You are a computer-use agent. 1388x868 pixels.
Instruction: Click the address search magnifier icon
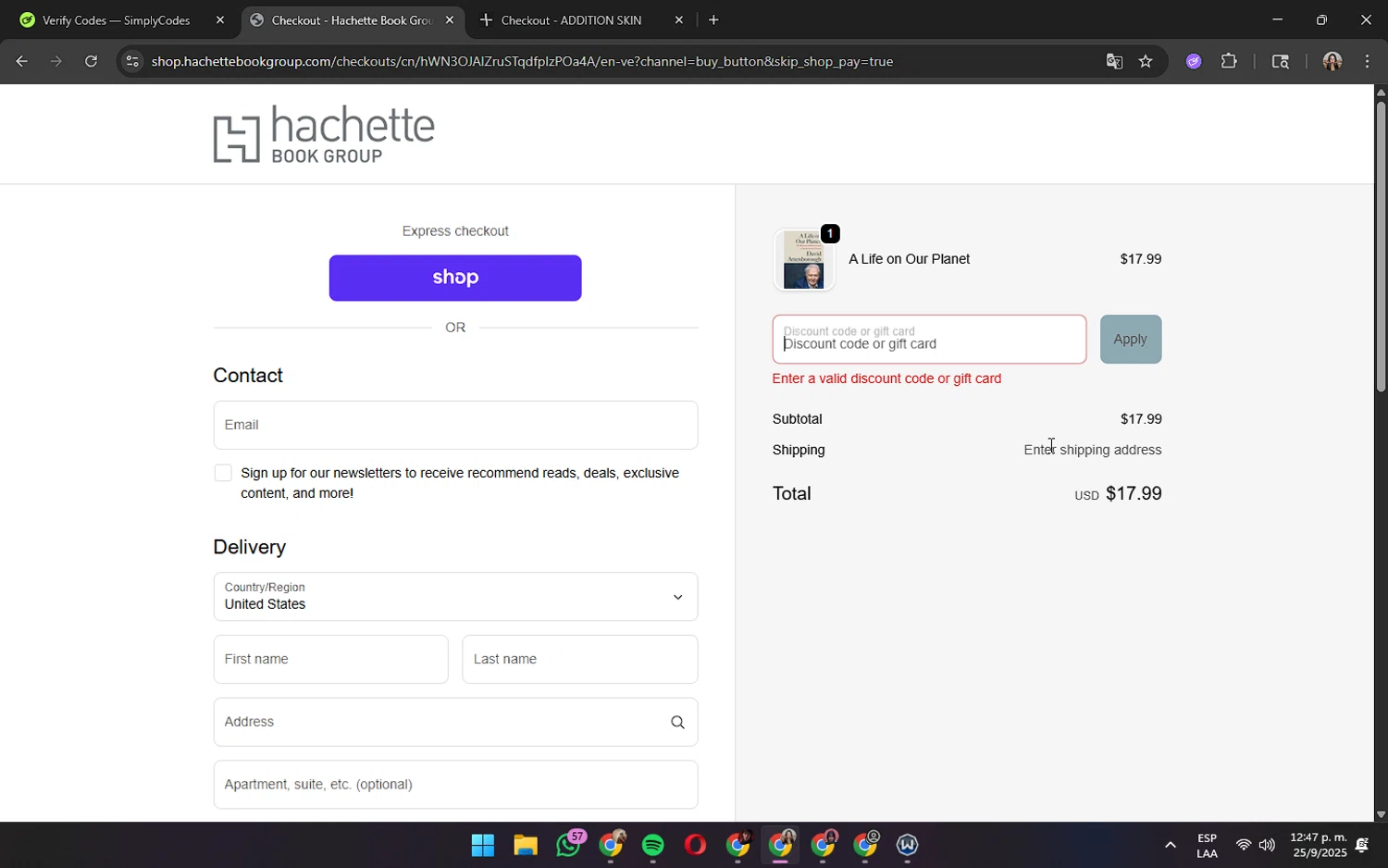677,722
